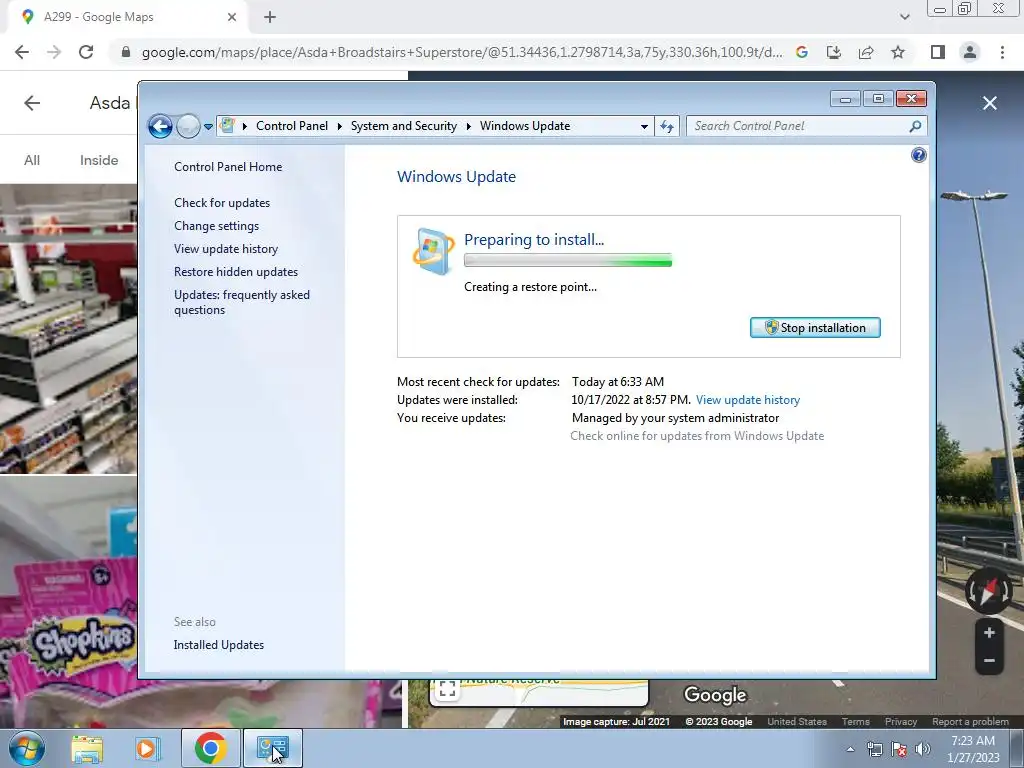
Task: Open View update history in sidebar
Action: [226, 249]
